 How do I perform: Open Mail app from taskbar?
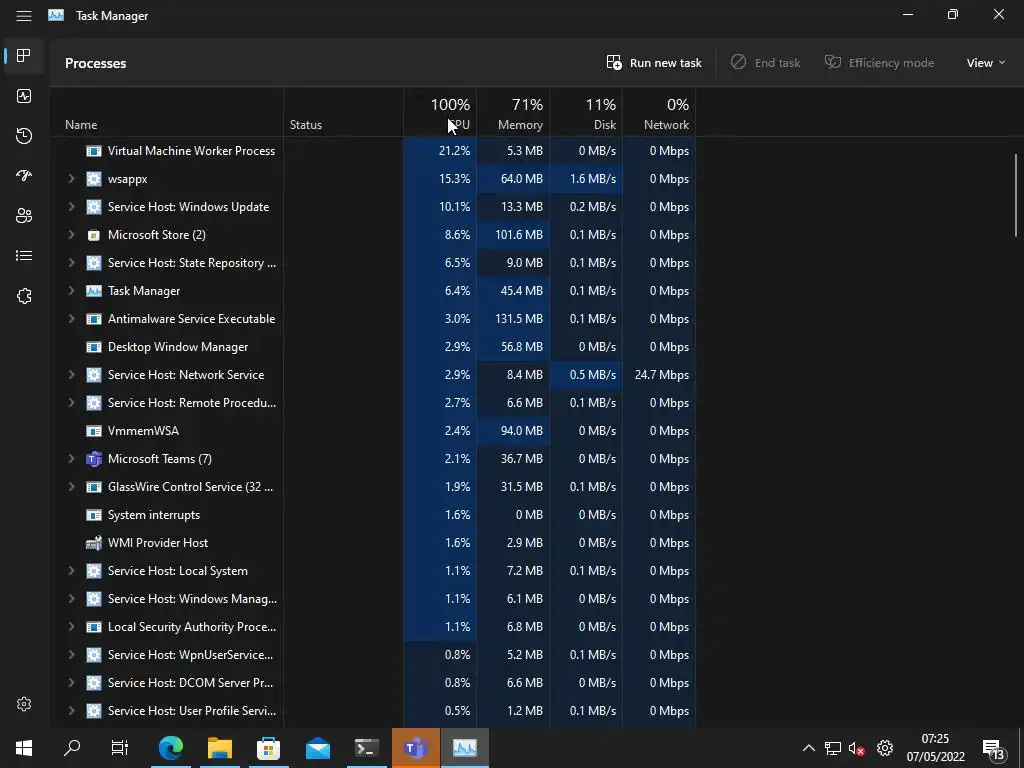coord(318,748)
